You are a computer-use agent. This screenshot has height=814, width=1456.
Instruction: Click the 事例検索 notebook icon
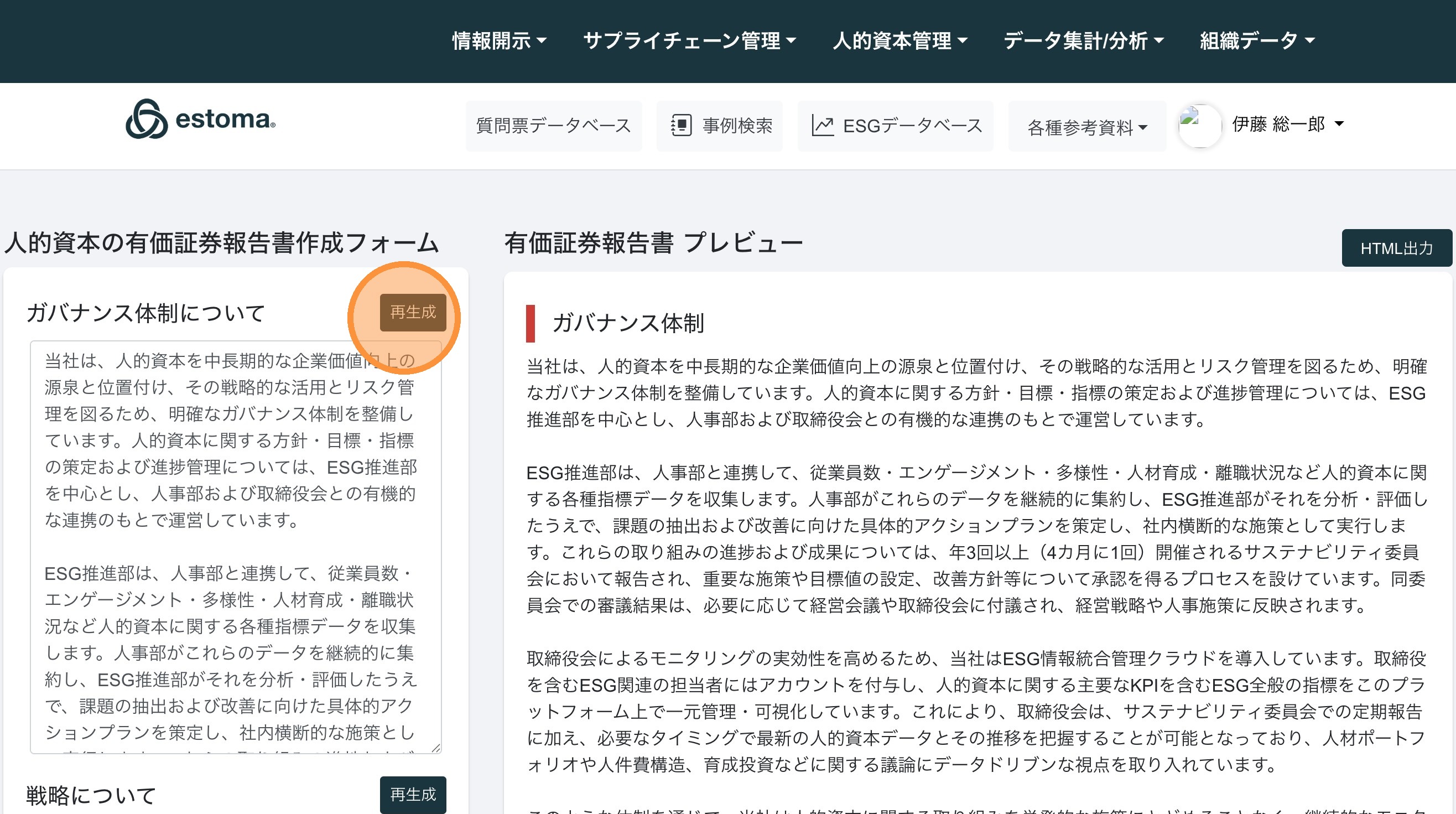click(681, 126)
